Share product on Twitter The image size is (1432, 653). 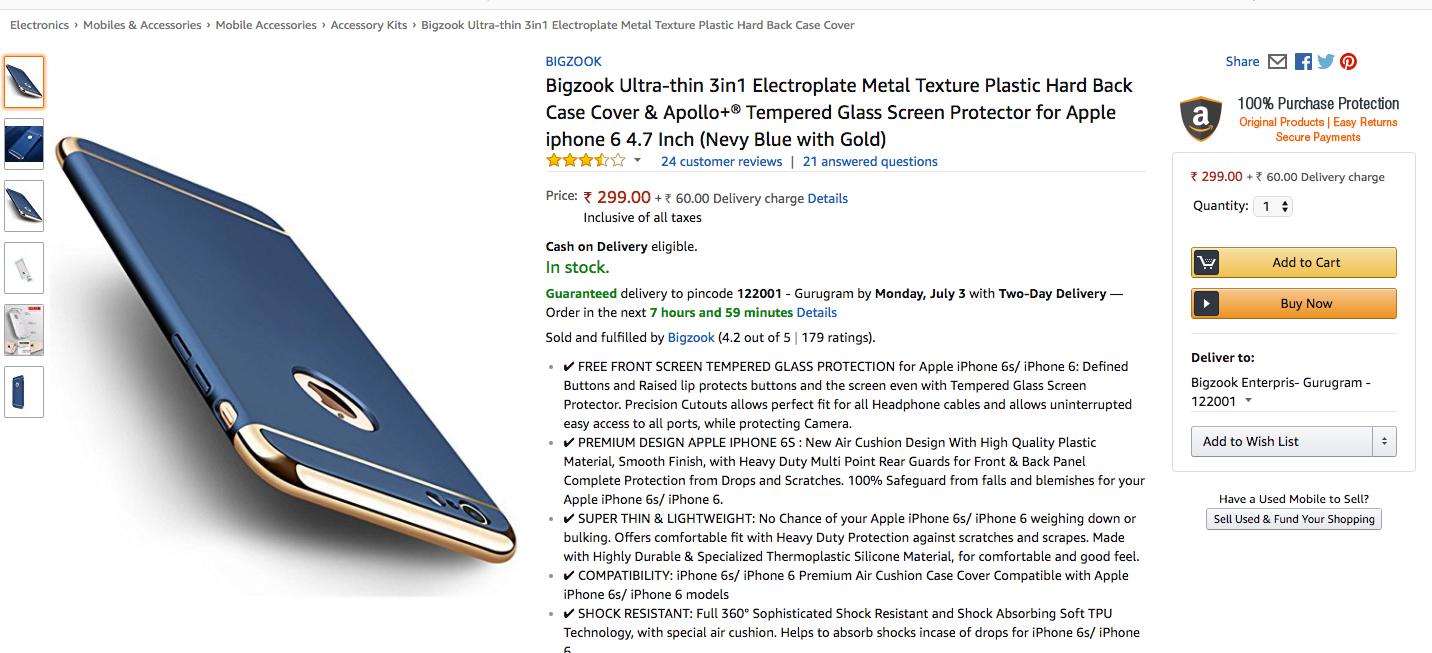(x=1326, y=62)
